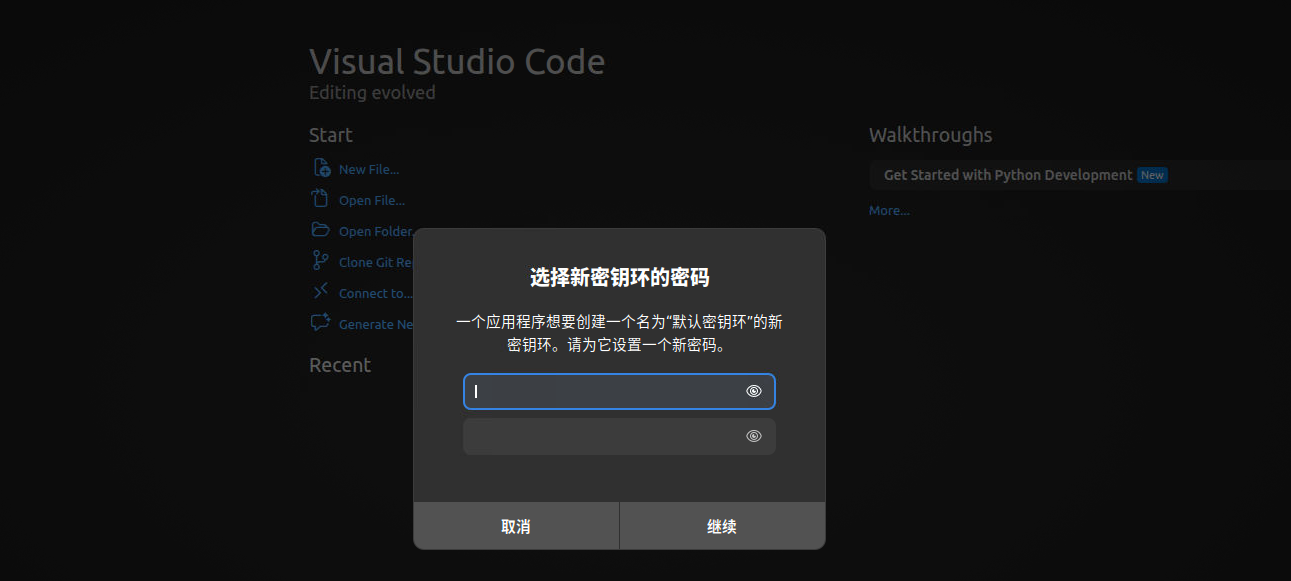
Task: Open the New File... link
Action: coord(368,169)
